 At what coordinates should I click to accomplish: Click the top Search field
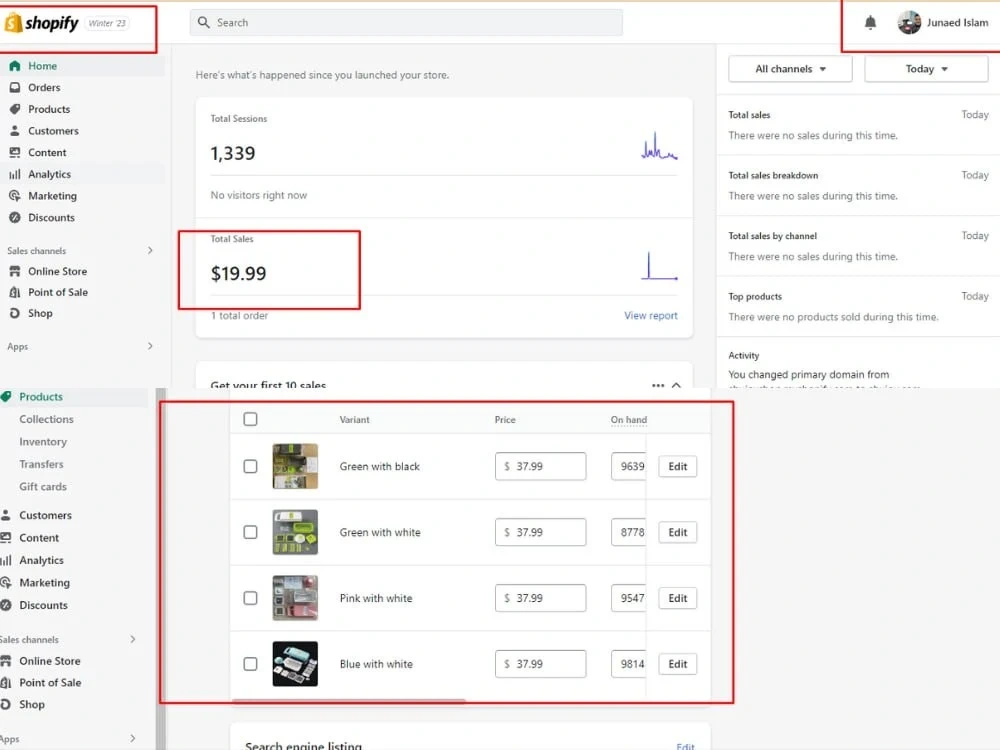pos(406,22)
